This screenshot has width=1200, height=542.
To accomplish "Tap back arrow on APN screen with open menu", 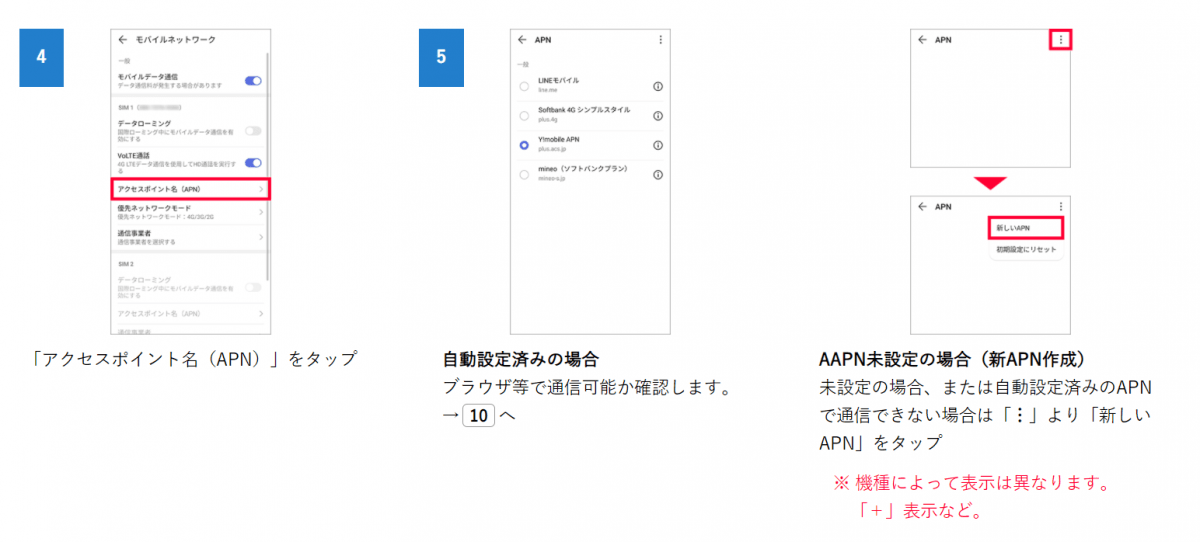I will pos(923,206).
